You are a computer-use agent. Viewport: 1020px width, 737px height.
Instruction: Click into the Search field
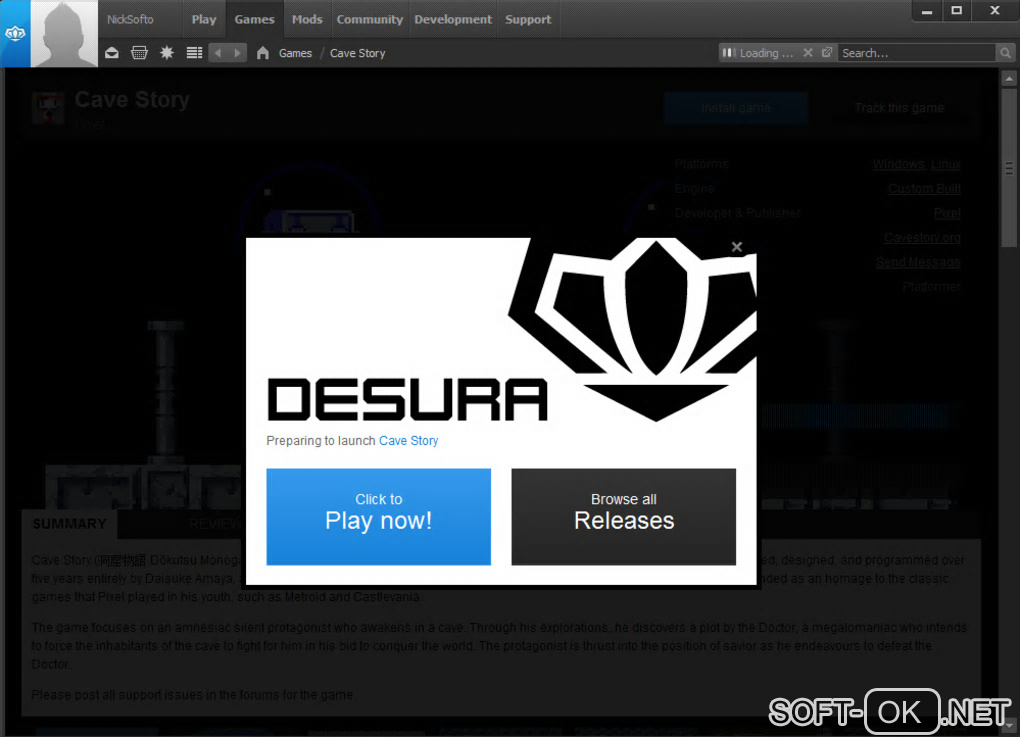click(917, 53)
